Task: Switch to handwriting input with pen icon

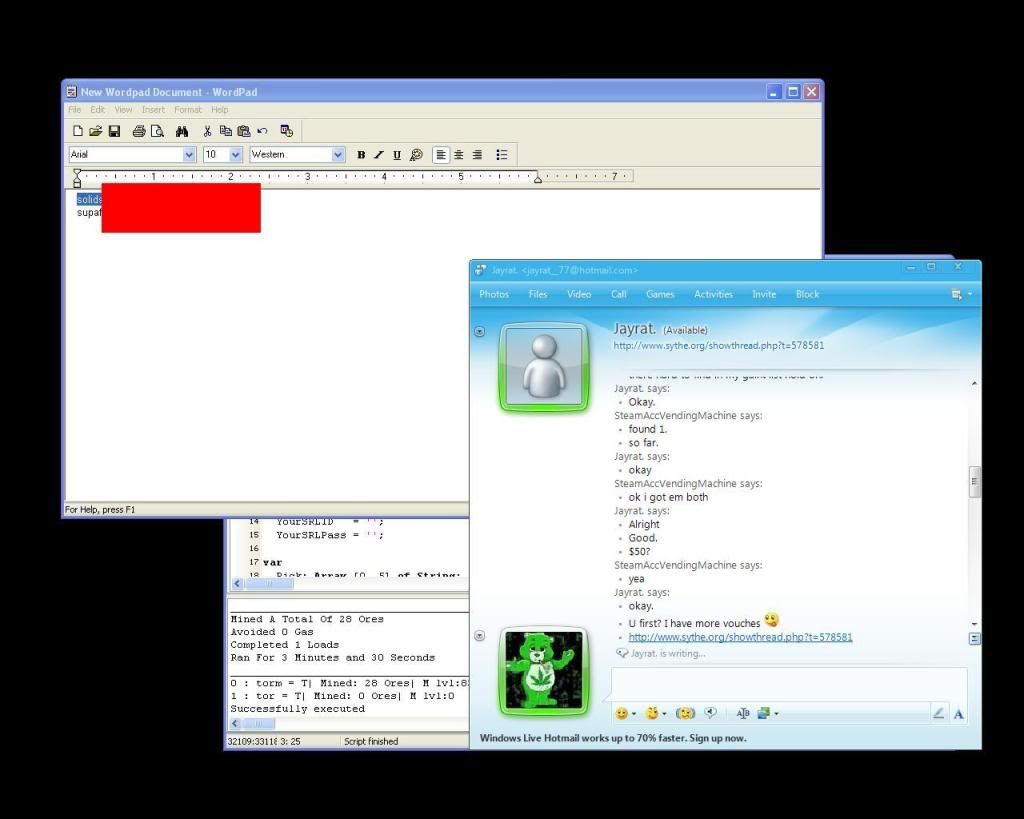Action: point(938,714)
